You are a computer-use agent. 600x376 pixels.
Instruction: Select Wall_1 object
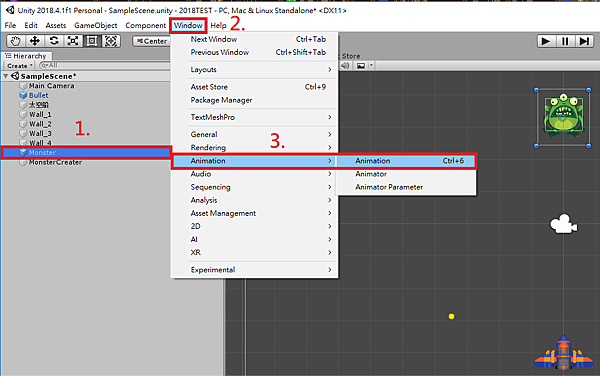pyautogui.click(x=40, y=114)
